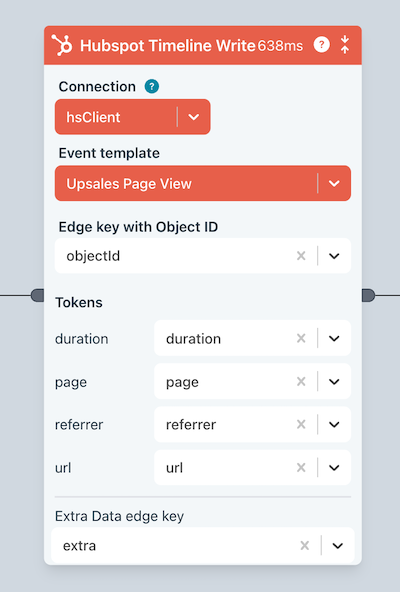Open the duration token dropdown chevron
The height and width of the screenshot is (592, 400).
click(334, 338)
